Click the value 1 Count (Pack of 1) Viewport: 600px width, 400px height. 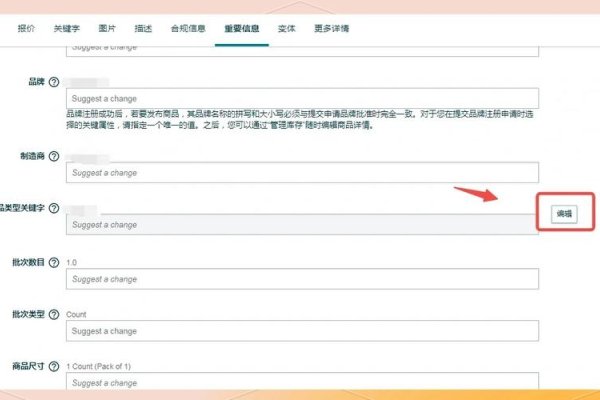[98, 366]
